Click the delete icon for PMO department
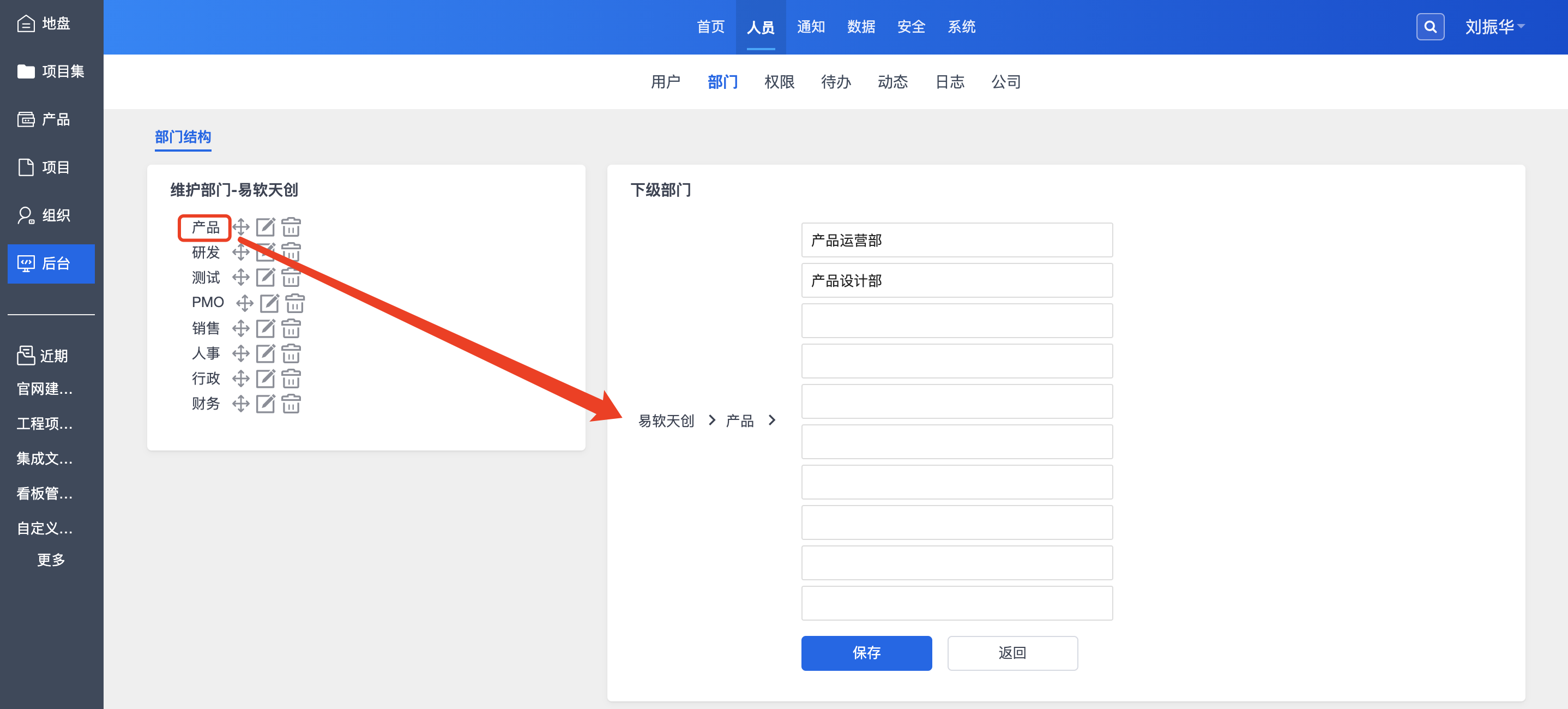 coord(295,303)
